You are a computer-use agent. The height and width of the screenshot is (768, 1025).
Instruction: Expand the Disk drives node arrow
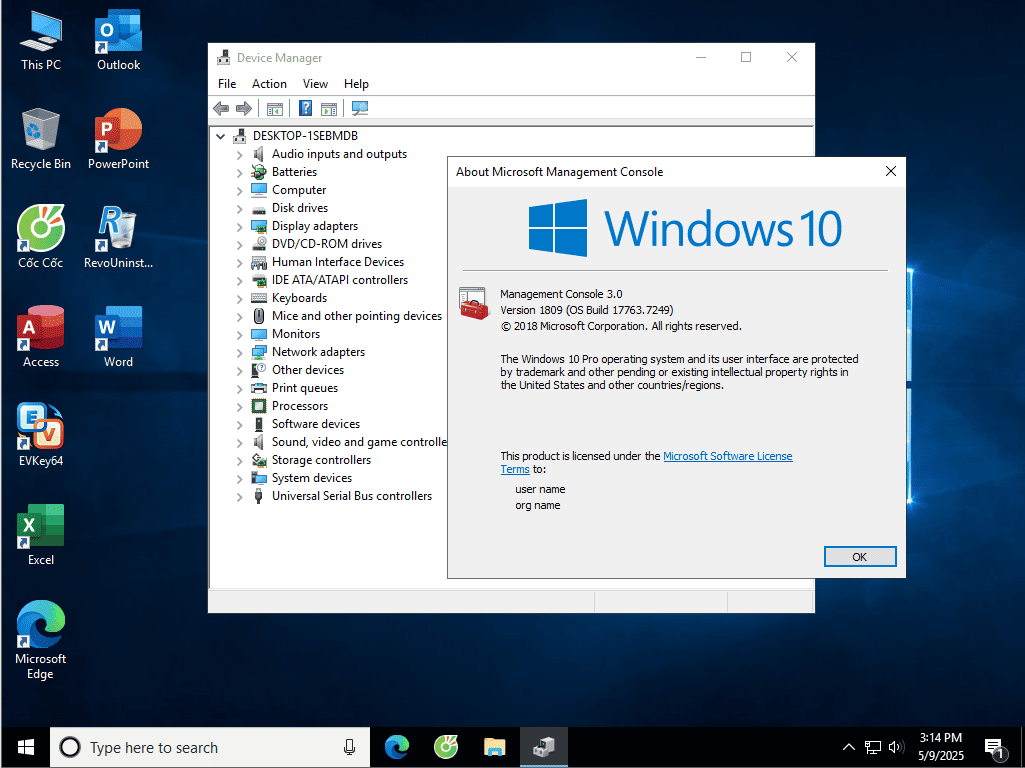coord(239,209)
